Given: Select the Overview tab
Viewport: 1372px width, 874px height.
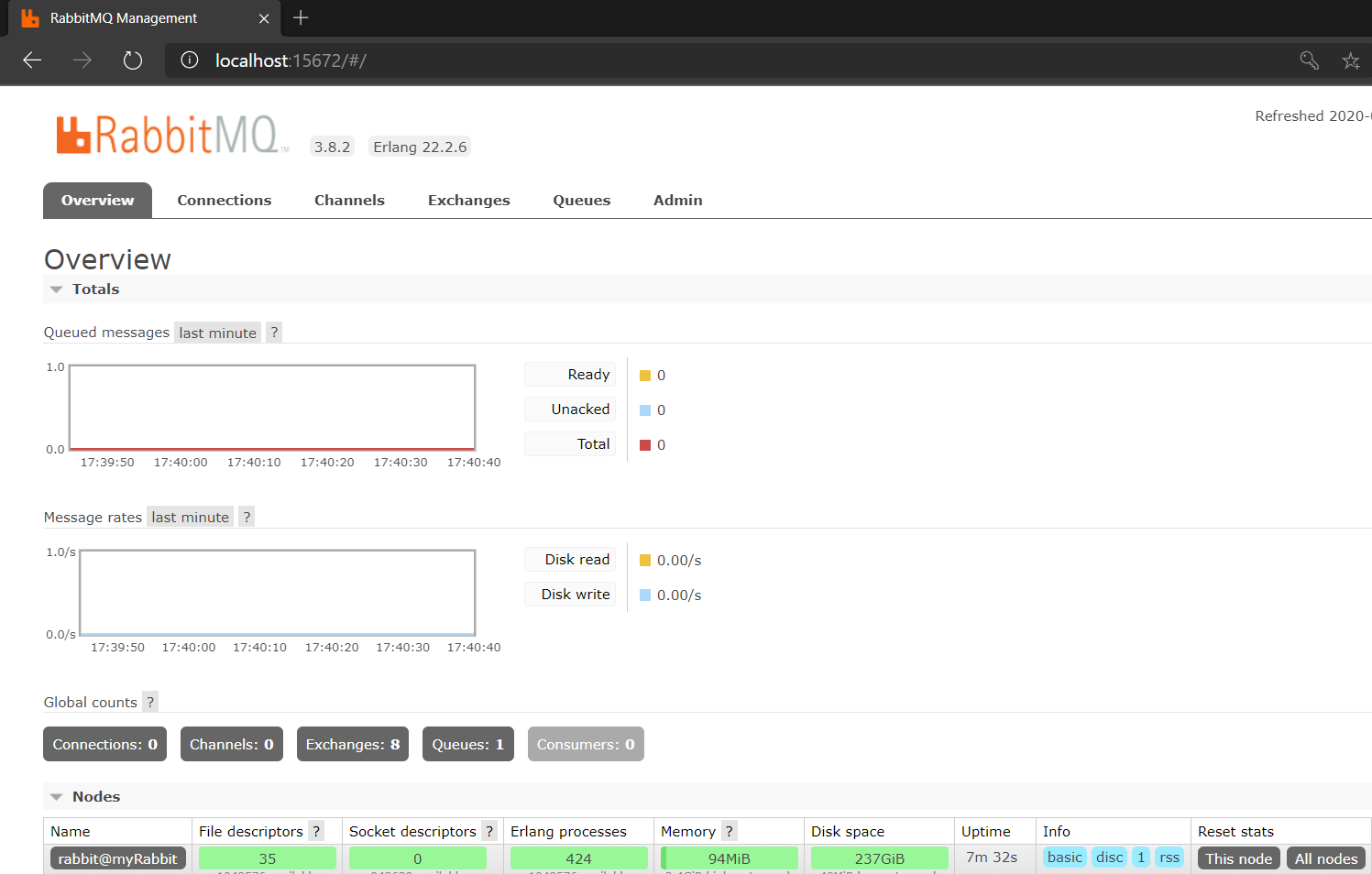Looking at the screenshot, I should pos(98,201).
